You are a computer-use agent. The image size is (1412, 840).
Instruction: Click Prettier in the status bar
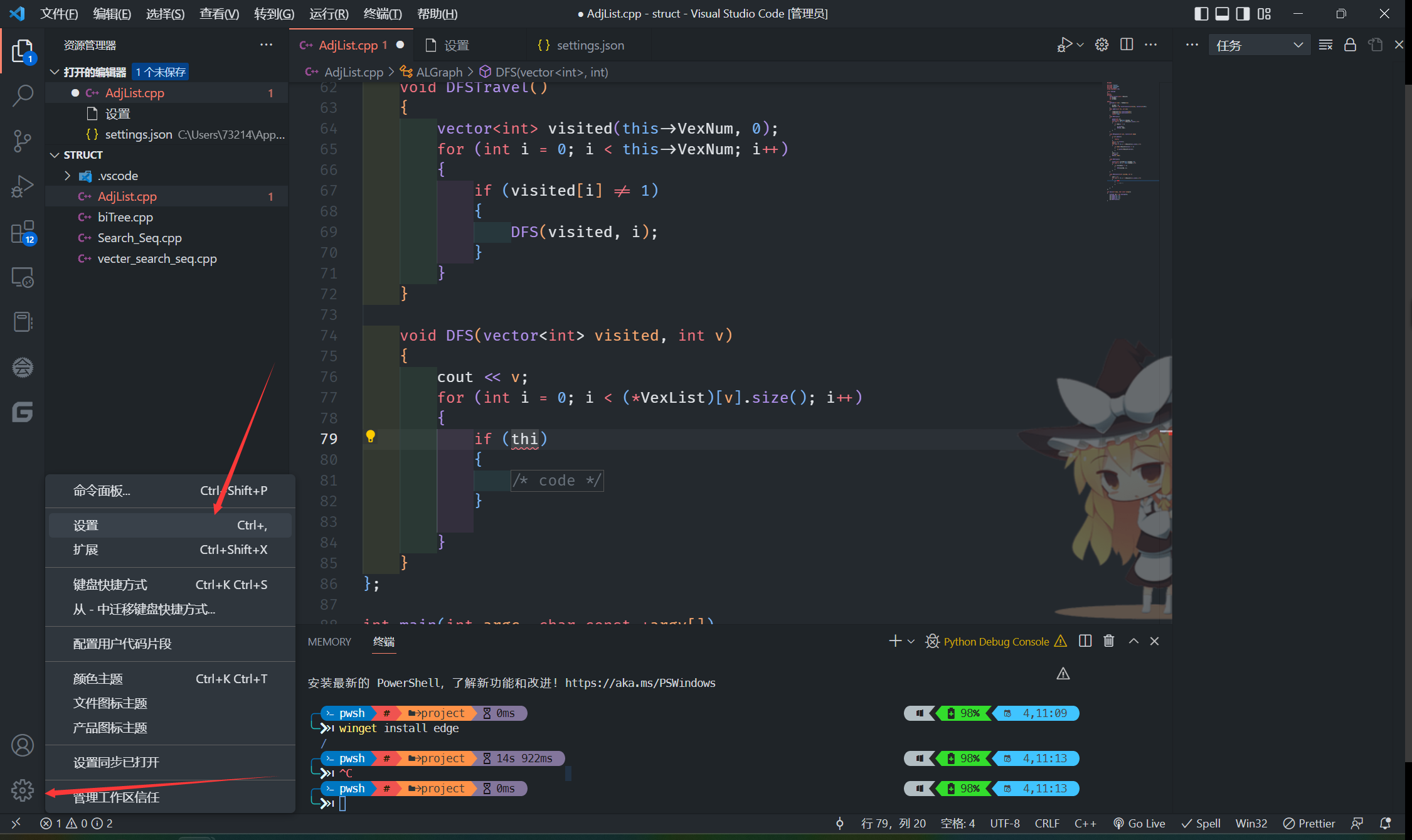1309,823
